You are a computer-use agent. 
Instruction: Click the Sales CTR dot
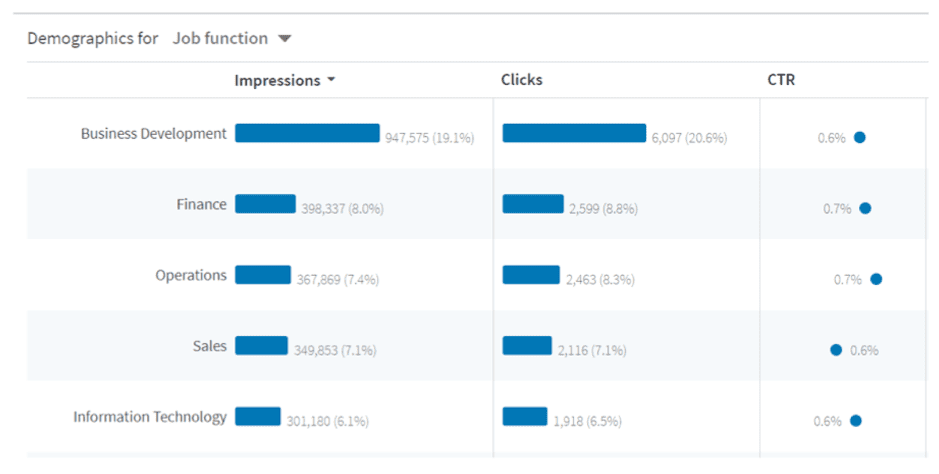[x=836, y=350]
